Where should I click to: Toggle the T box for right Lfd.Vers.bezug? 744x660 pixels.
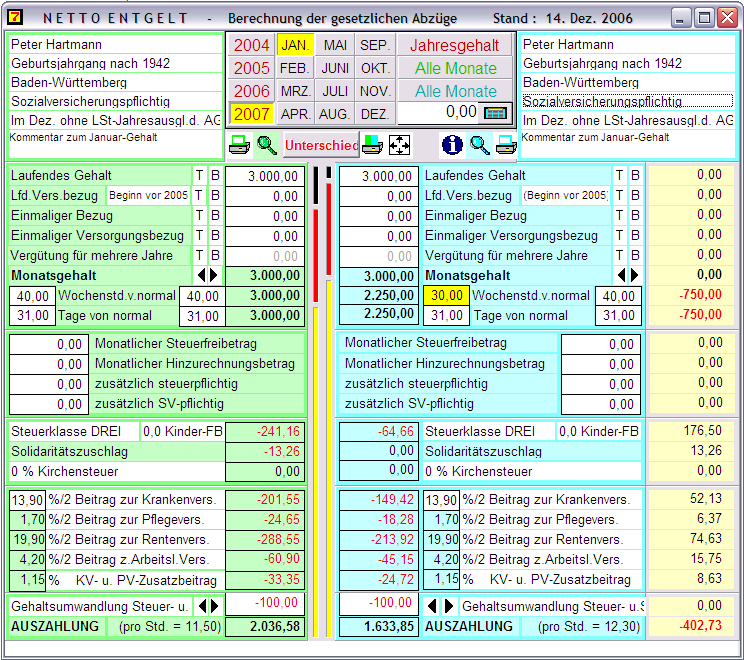pyautogui.click(x=620, y=196)
